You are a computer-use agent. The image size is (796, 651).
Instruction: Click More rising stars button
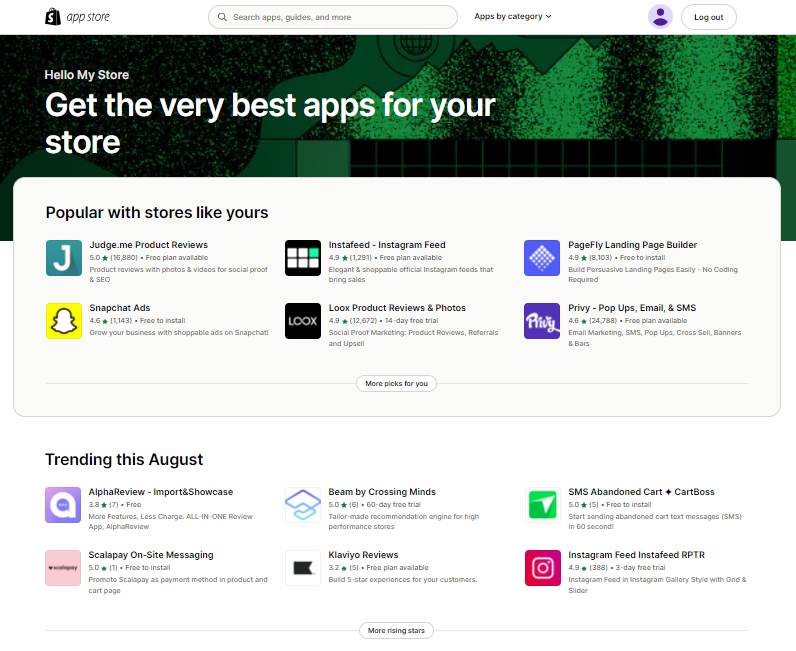pos(396,630)
